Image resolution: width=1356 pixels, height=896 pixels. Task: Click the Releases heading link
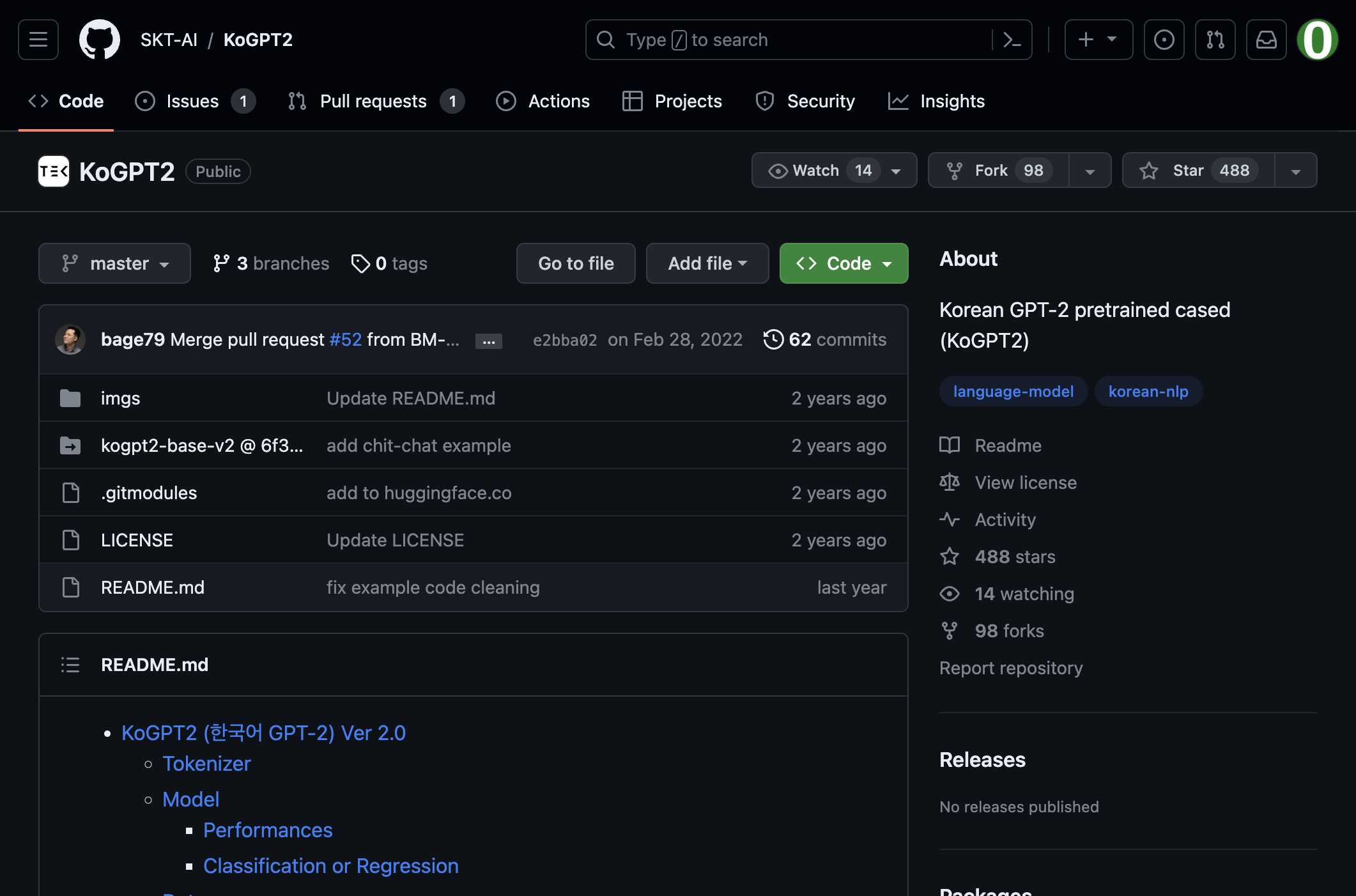click(x=982, y=760)
